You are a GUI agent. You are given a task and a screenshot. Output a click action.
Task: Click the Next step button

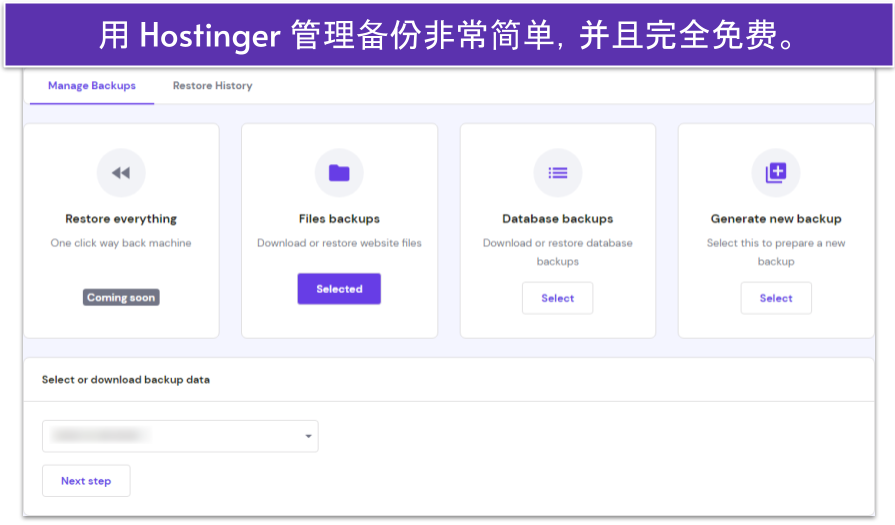86,480
